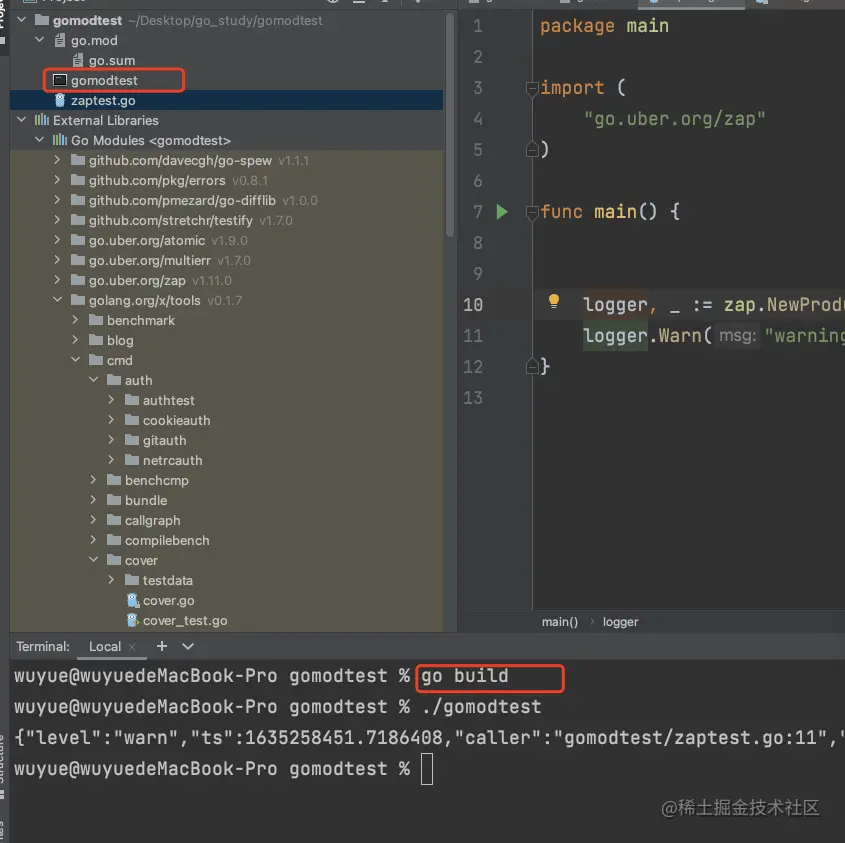Image resolution: width=845 pixels, height=843 pixels.
Task: Open cover.go file
Action: pos(168,600)
